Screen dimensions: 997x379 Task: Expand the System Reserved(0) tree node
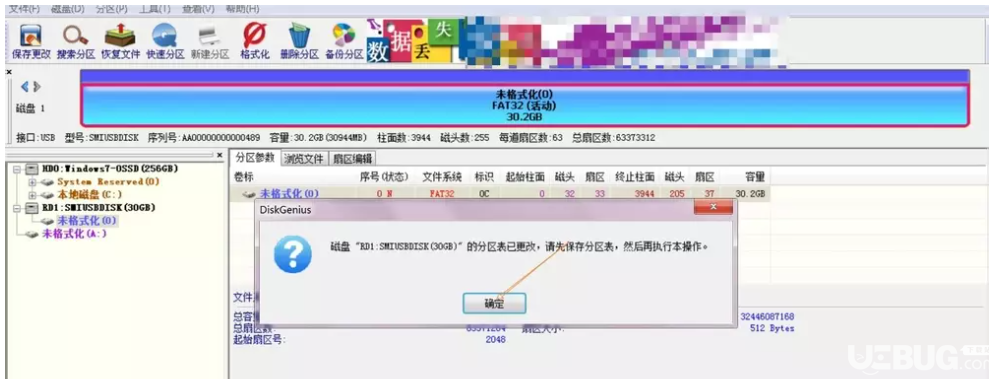pyautogui.click(x=31, y=182)
